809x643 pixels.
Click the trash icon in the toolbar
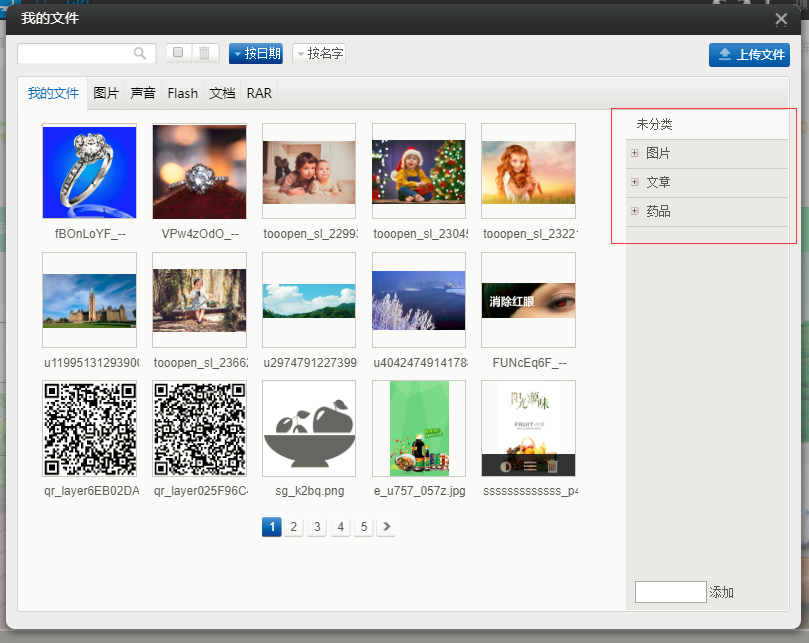[x=204, y=54]
